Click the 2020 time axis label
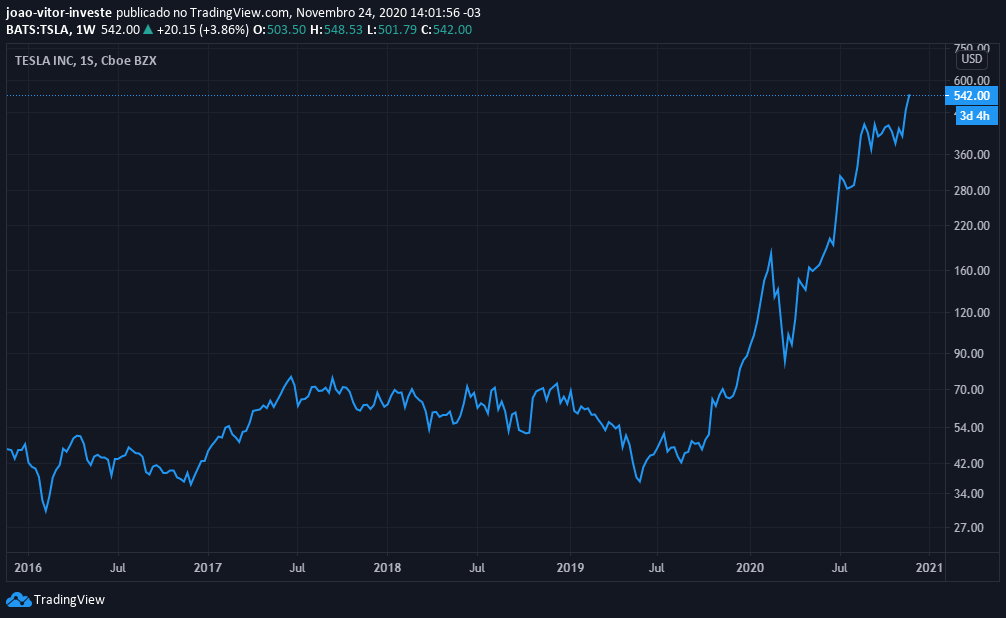This screenshot has width=1006, height=618. (x=750, y=568)
